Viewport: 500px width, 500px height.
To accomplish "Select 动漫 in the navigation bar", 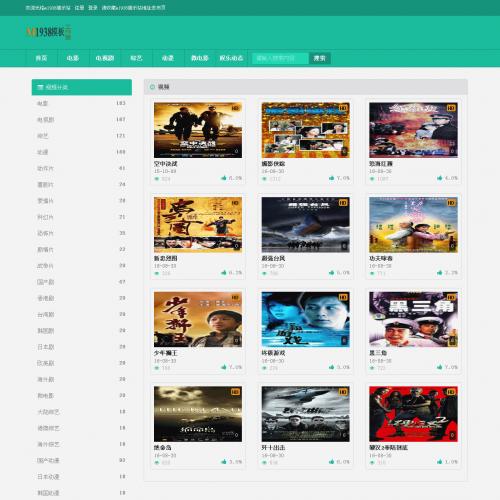I will pos(168,58).
